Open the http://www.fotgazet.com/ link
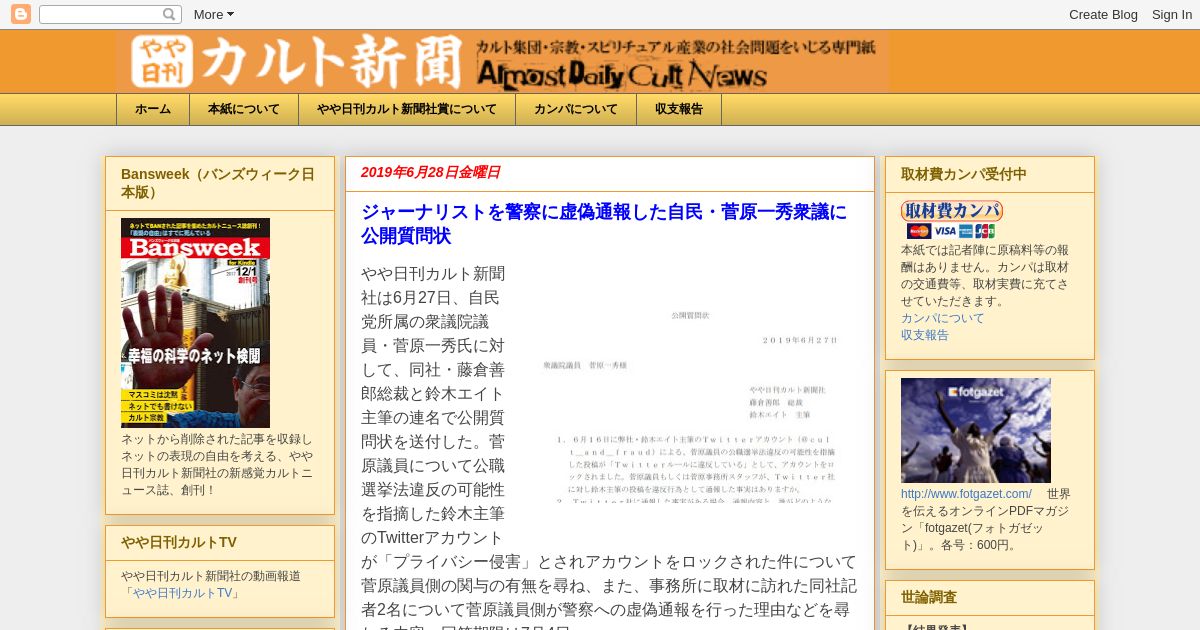This screenshot has width=1200, height=630. (x=966, y=494)
